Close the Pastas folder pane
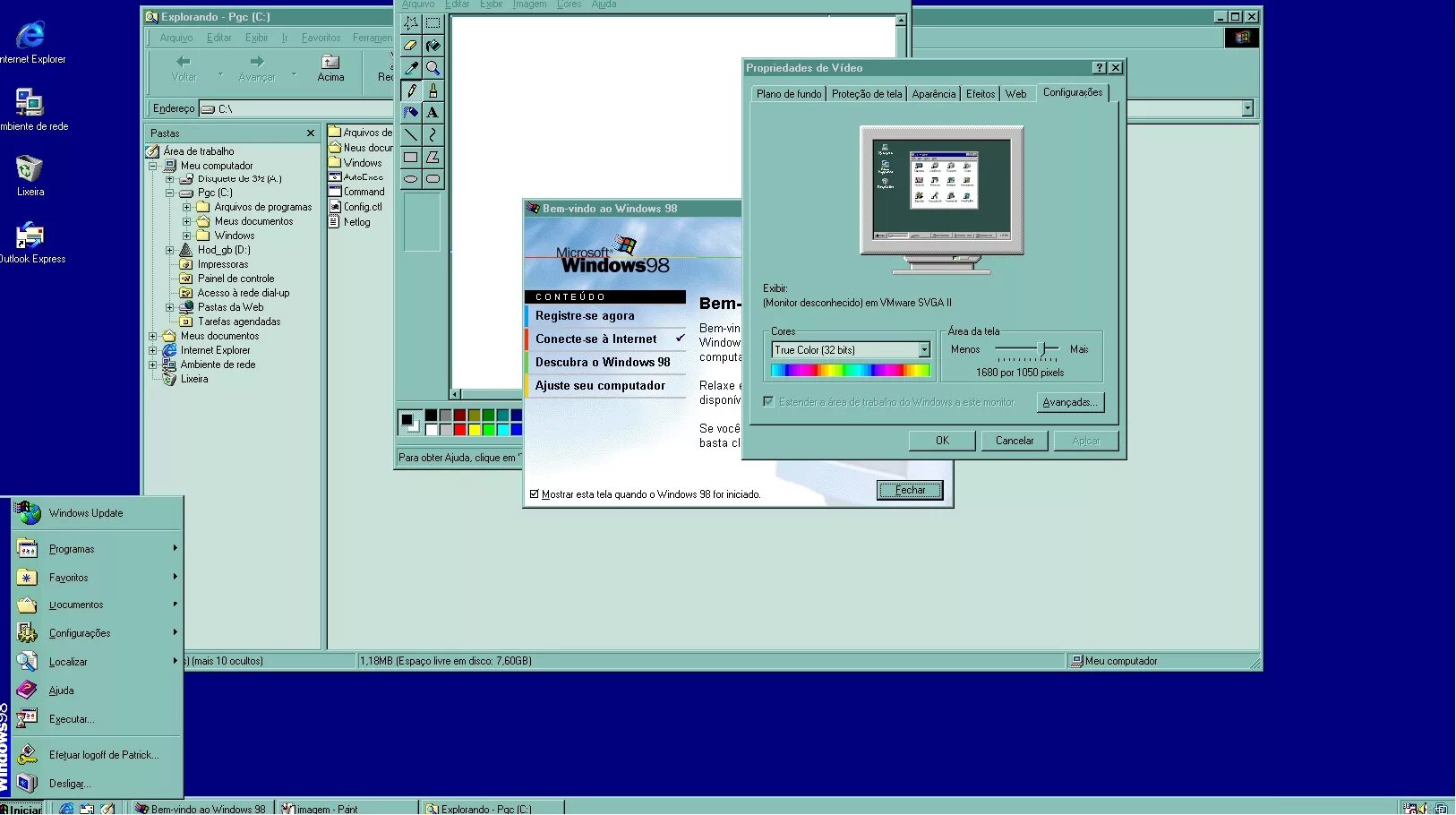The width and height of the screenshot is (1456, 815). (311, 133)
